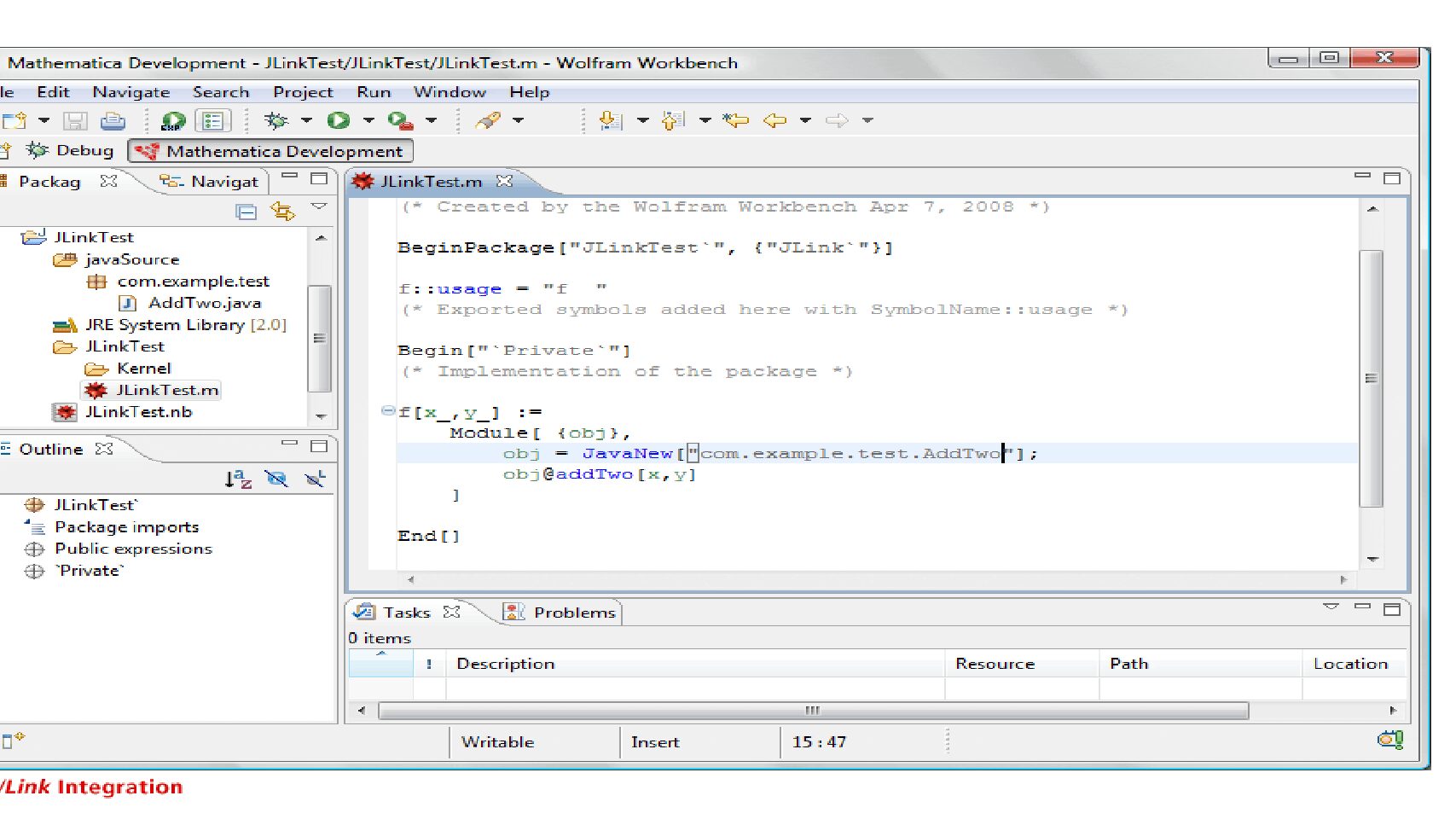
Task: Open the Back history dropdown arrow
Action: click(804, 121)
